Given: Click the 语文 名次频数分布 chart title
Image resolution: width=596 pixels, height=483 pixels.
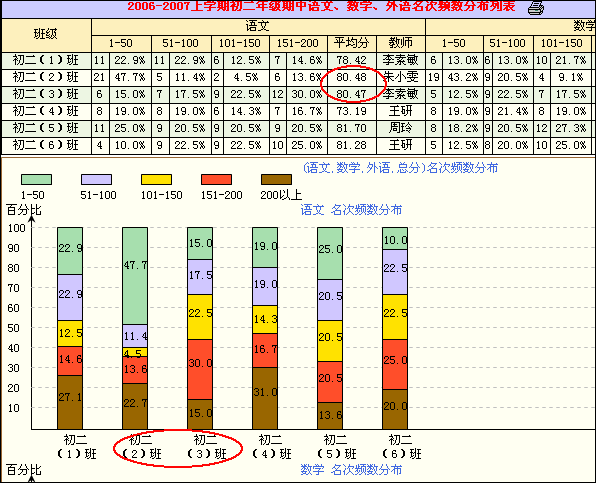Looking at the screenshot, I should pos(352,209).
